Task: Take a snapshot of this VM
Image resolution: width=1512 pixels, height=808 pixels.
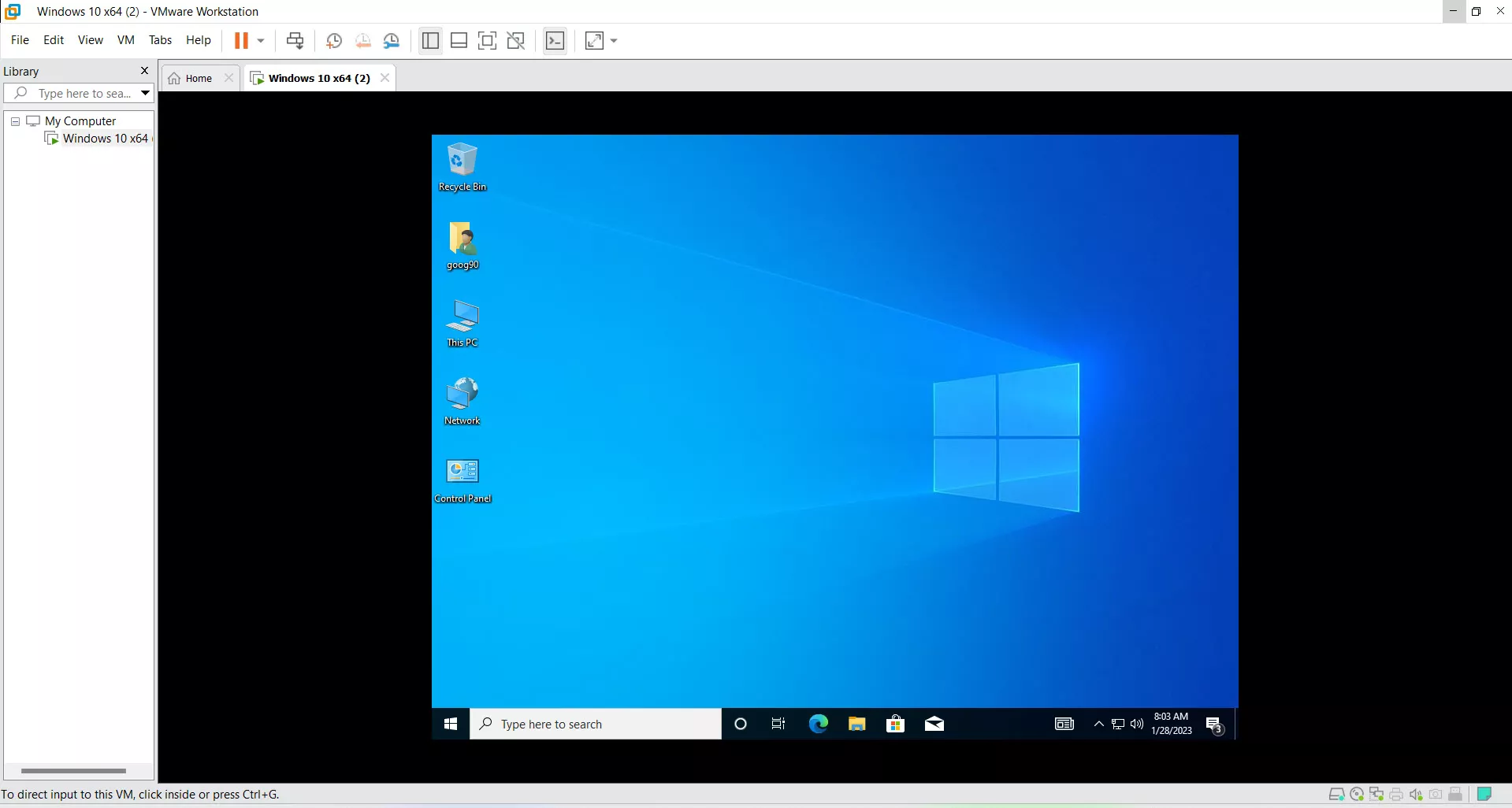Action: [x=334, y=41]
